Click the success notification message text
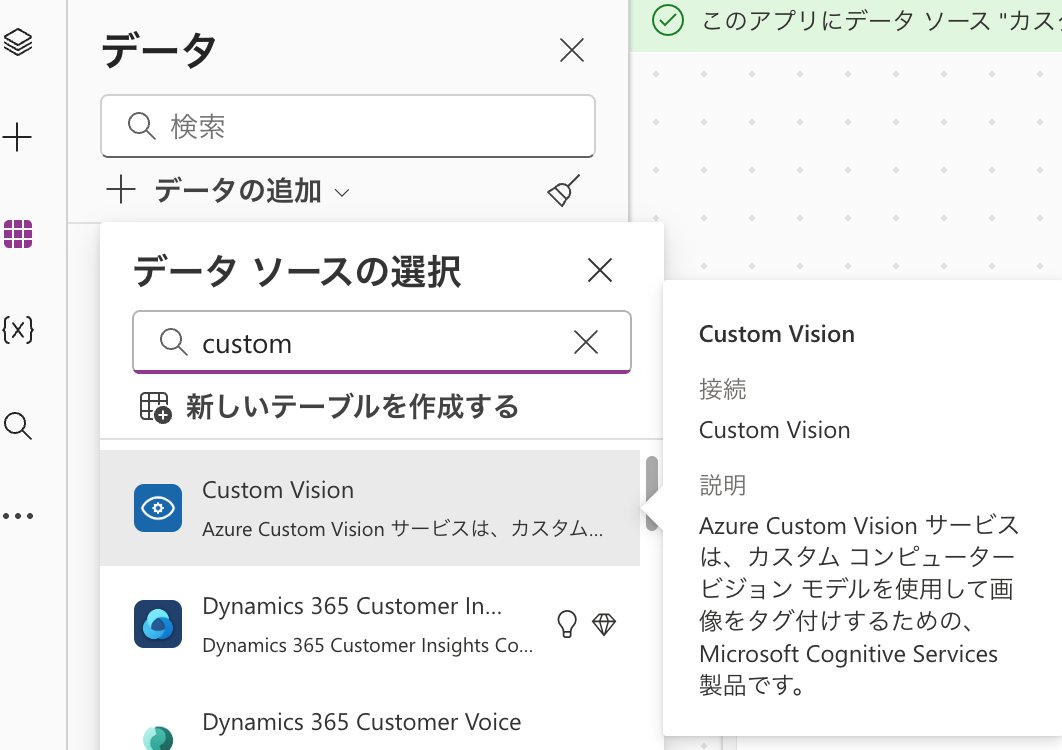The image size is (1062, 750). [880, 20]
